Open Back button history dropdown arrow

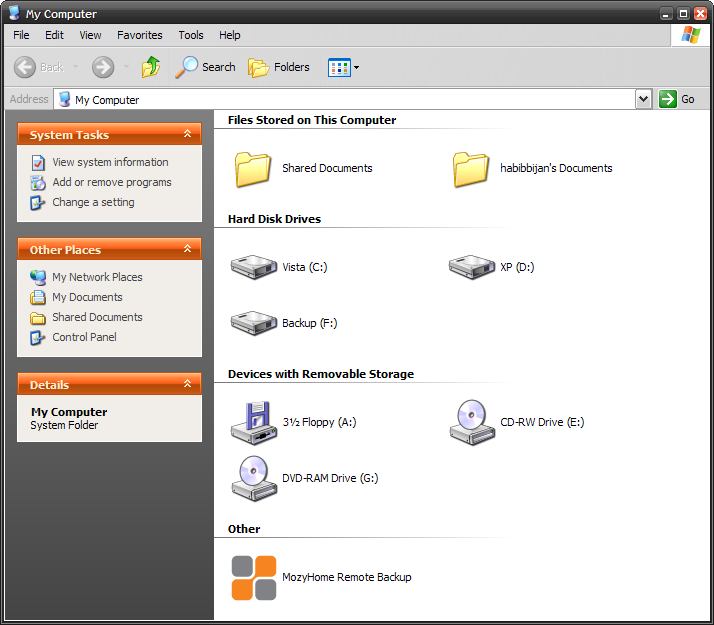point(76,67)
